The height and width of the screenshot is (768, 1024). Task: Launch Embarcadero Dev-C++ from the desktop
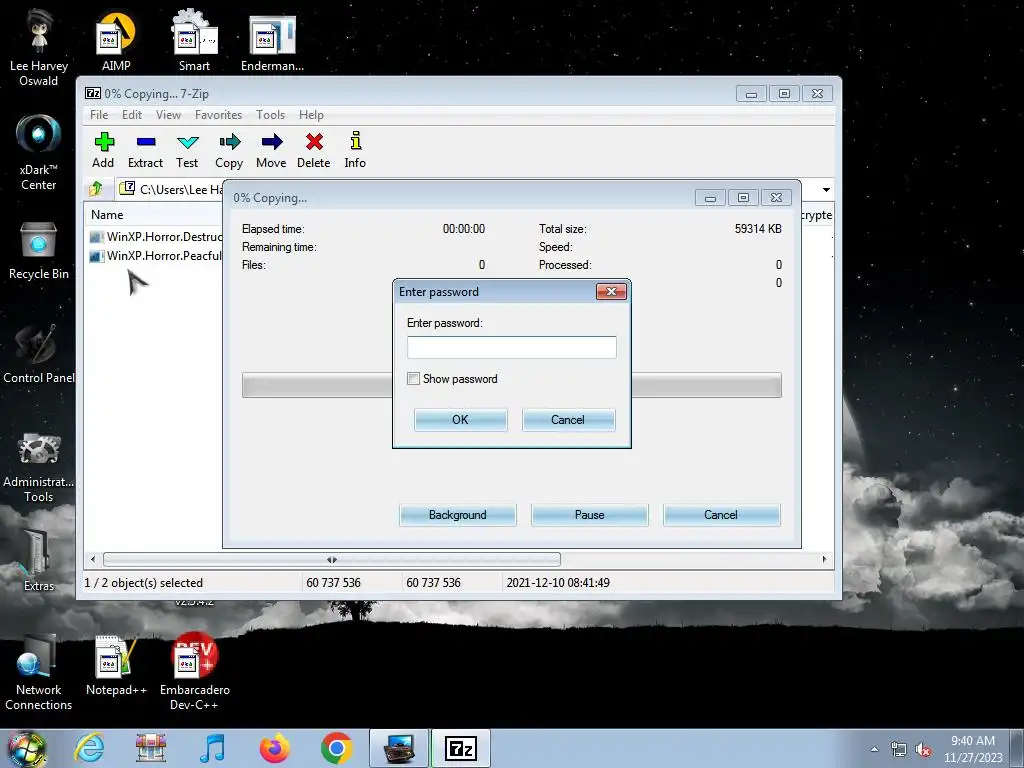tap(195, 673)
